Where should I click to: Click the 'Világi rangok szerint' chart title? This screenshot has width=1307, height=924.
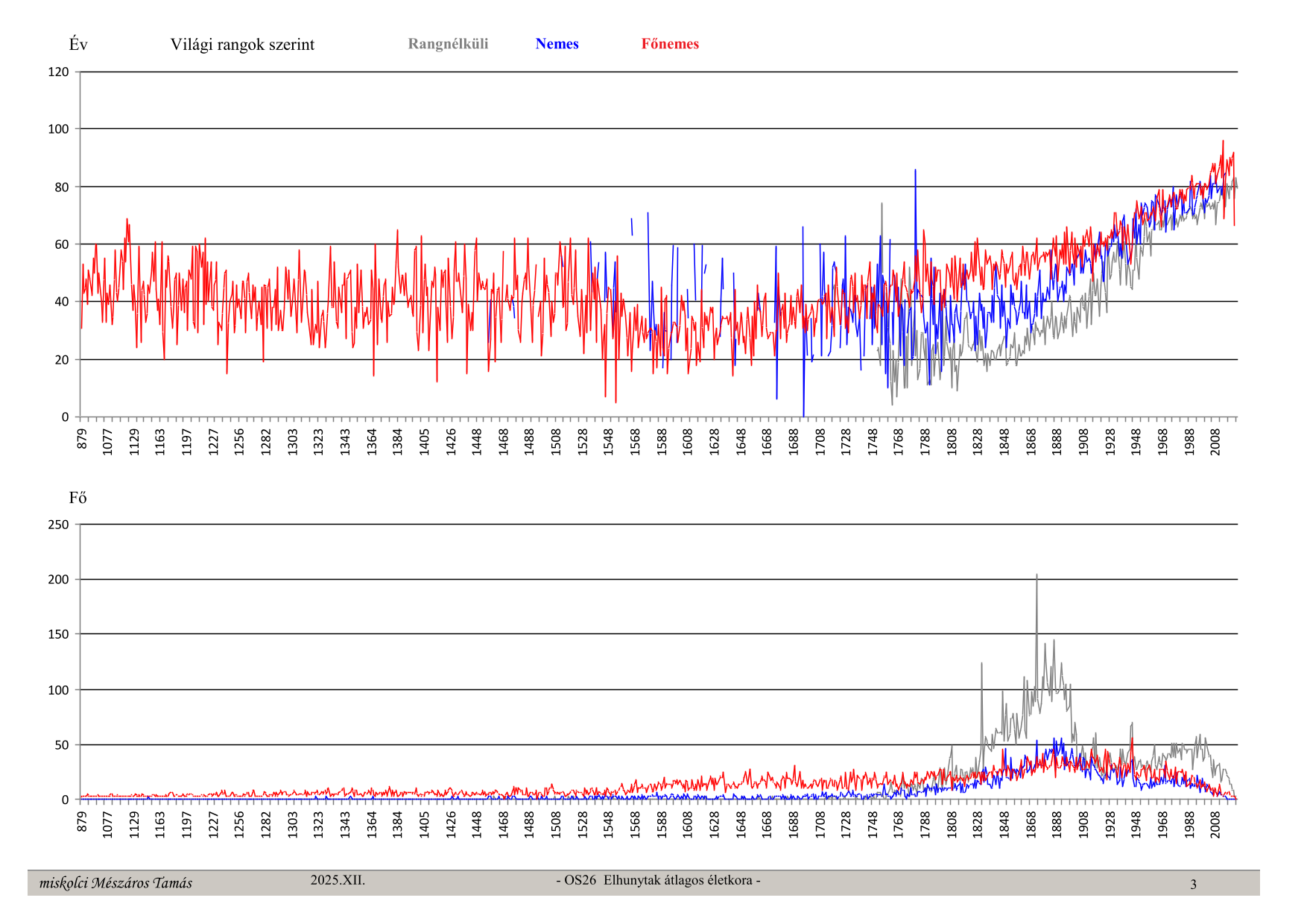[x=242, y=45]
